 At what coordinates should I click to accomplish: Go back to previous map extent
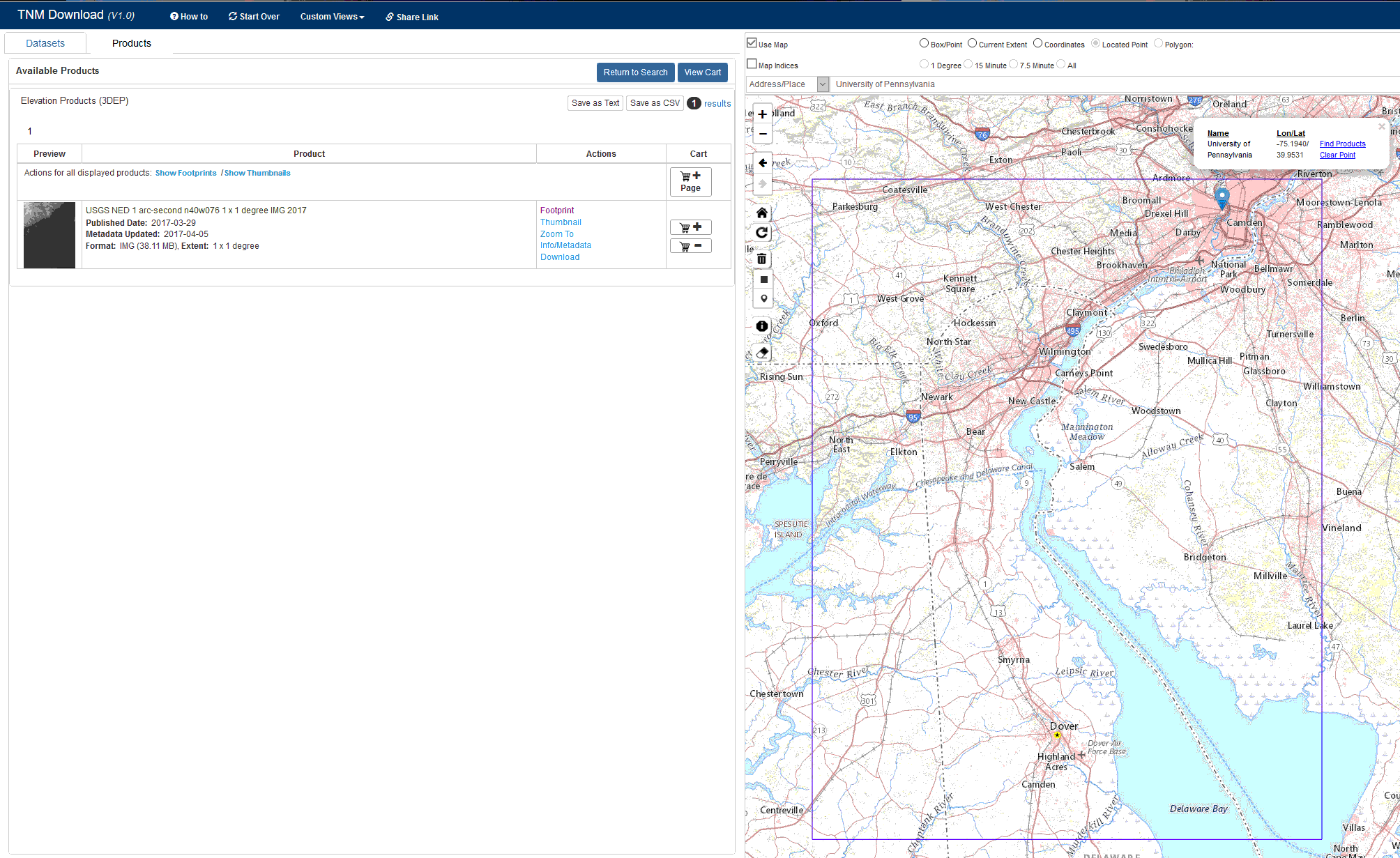[762, 163]
